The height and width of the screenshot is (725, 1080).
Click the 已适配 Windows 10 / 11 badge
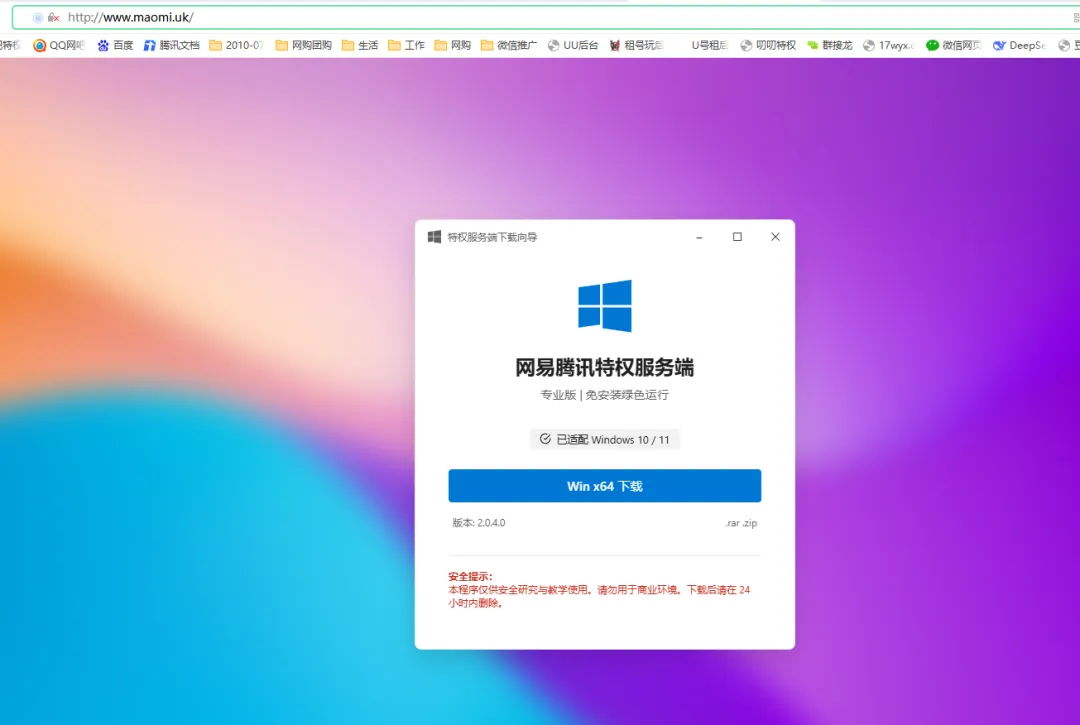(604, 439)
